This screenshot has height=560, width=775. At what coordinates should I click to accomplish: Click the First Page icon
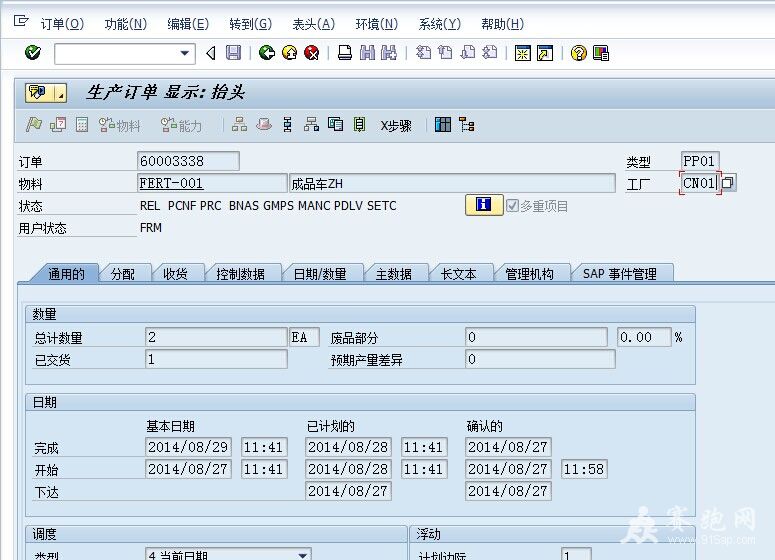tap(423, 52)
